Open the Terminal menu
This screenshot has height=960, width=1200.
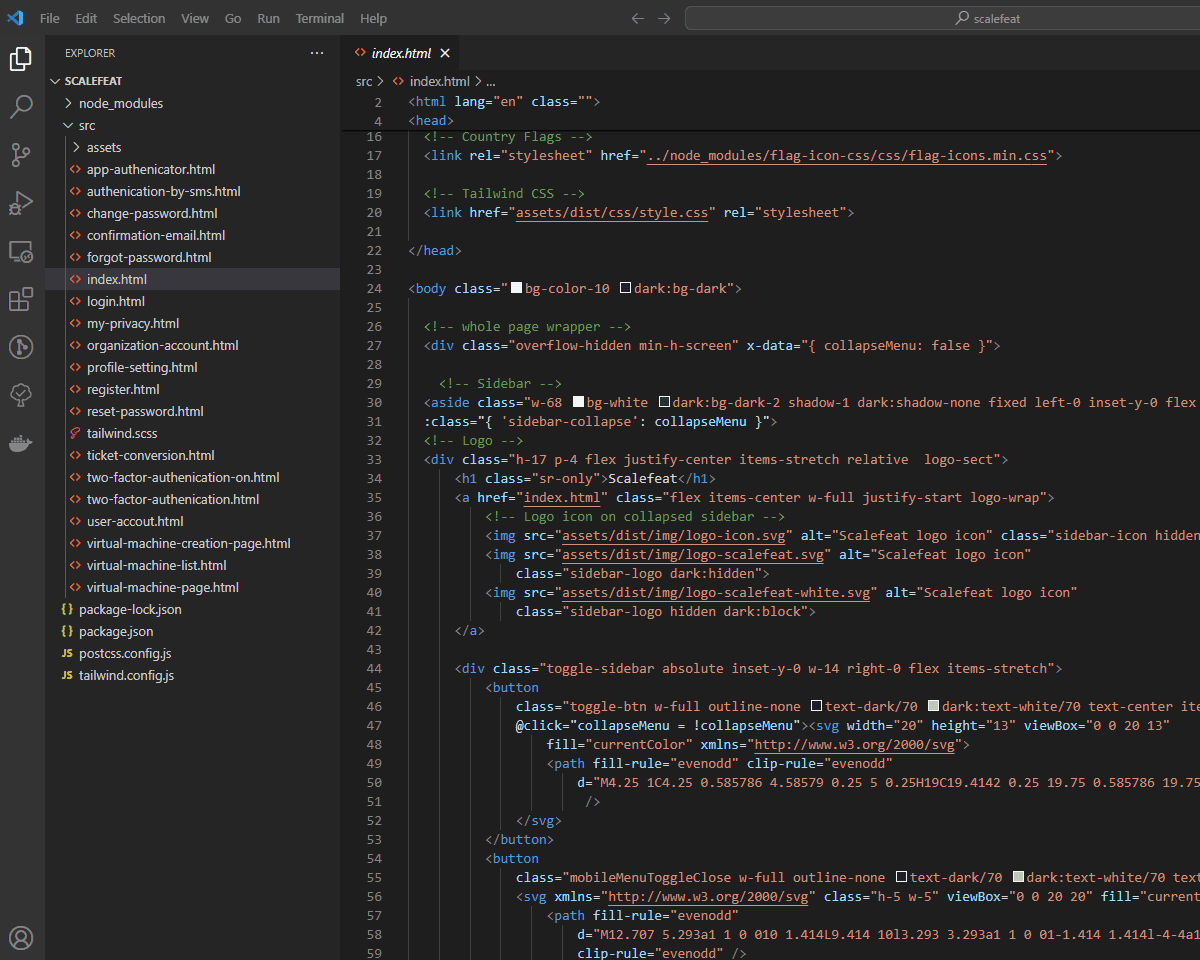(320, 18)
